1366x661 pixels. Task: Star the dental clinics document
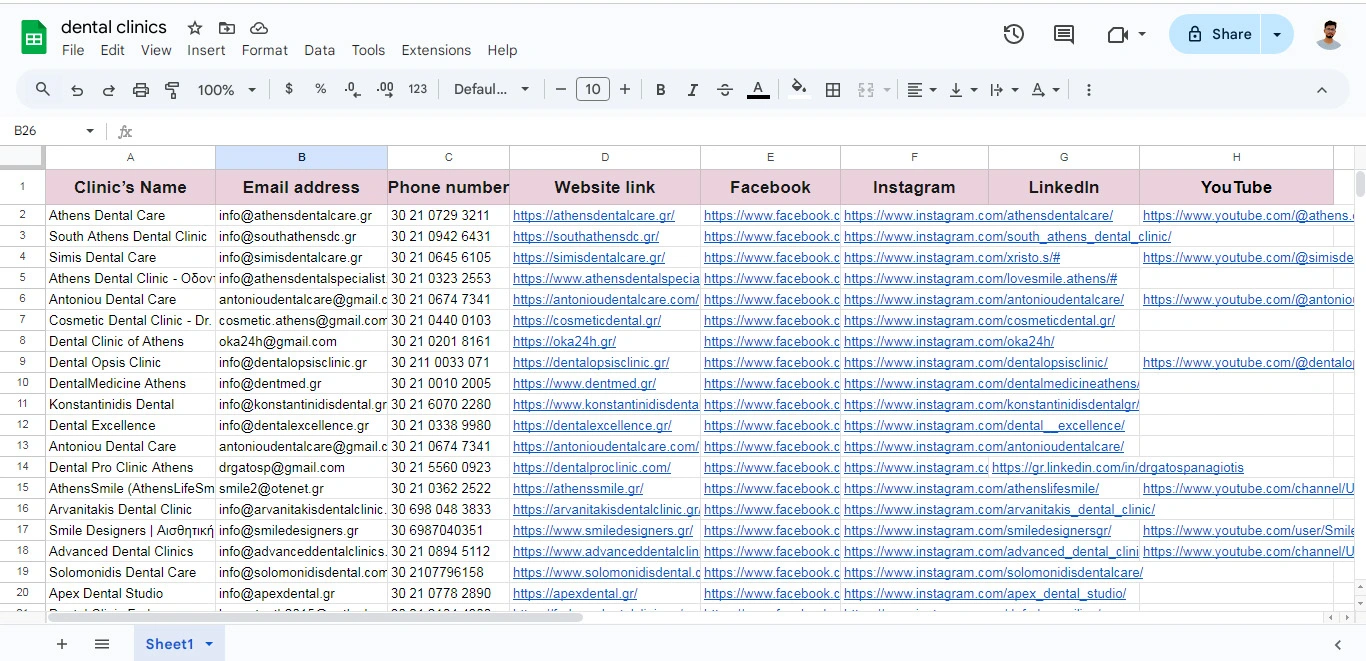pyautogui.click(x=195, y=28)
